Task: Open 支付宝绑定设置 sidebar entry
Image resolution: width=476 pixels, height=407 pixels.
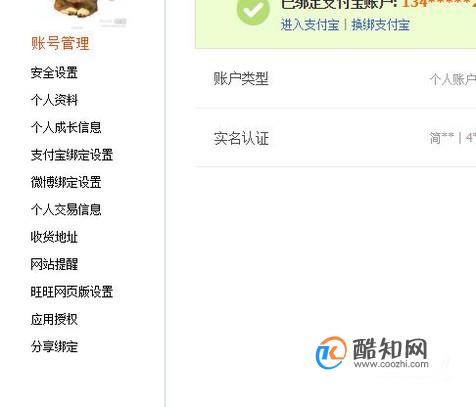Action: click(72, 155)
